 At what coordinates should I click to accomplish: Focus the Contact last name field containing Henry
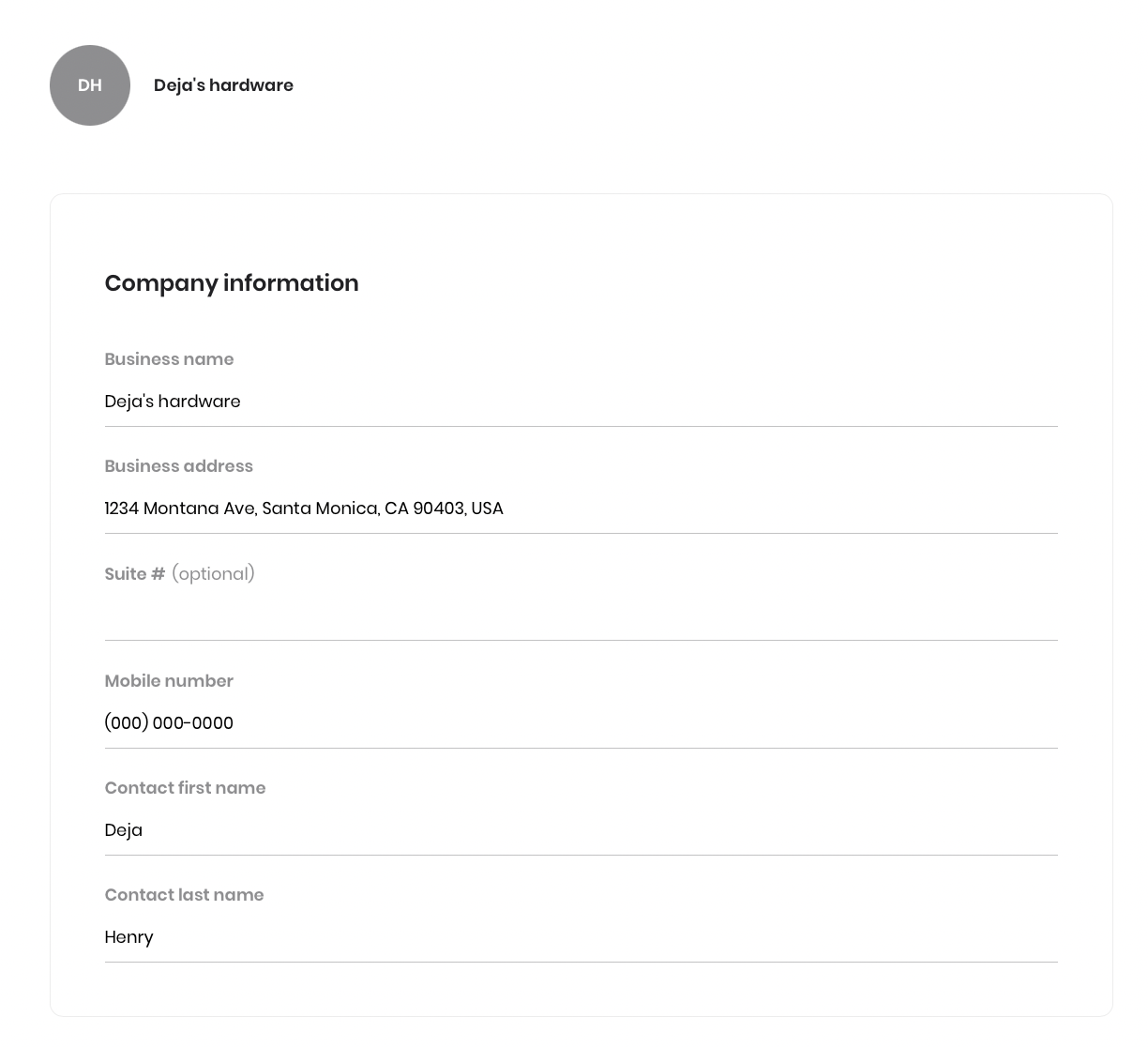582,937
